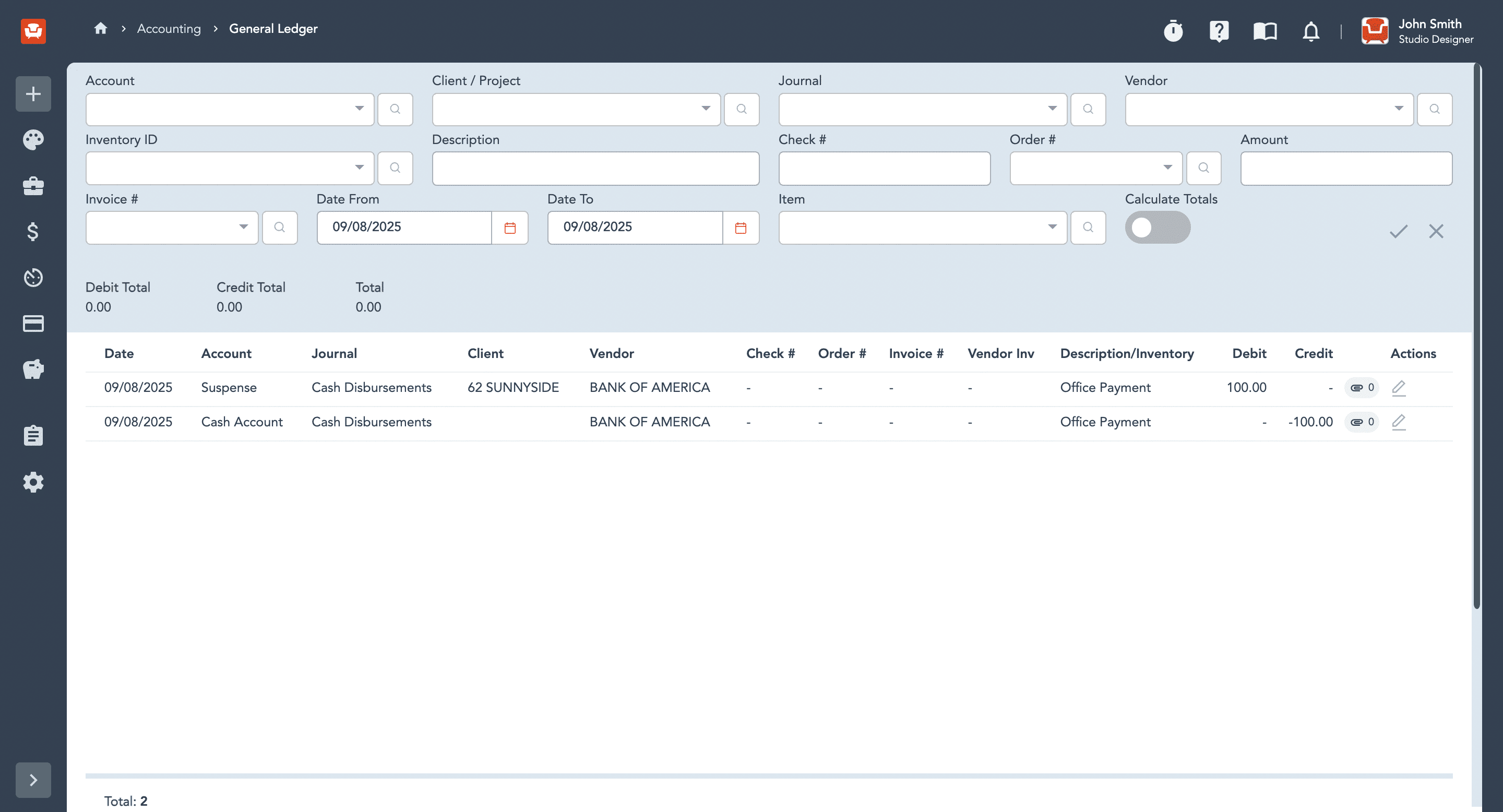The width and height of the screenshot is (1503, 812).
Task: Open the piggy bank icon in sidebar
Action: (x=33, y=369)
